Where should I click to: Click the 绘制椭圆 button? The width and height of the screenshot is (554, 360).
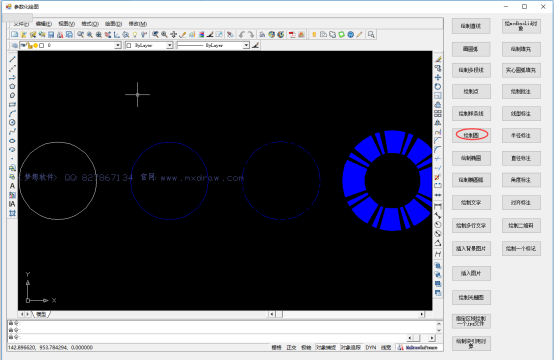(x=471, y=158)
